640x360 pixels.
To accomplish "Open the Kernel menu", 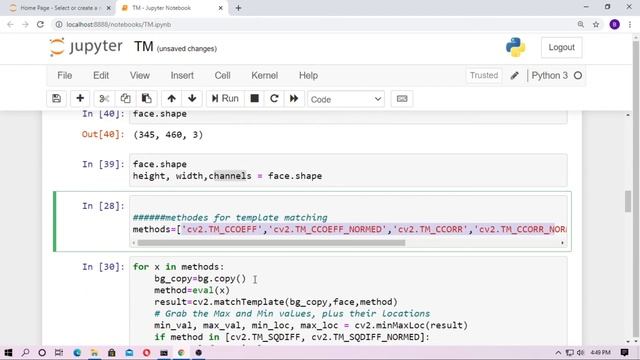I will pos(264,76).
